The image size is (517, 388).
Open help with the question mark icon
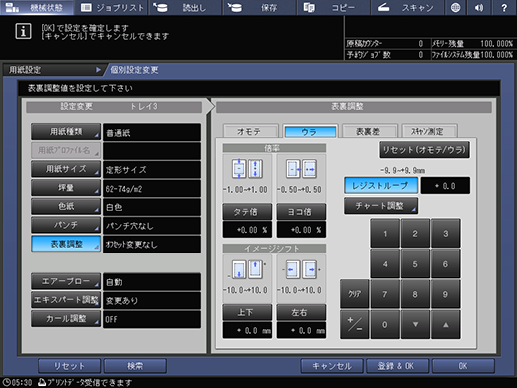pos(504,7)
